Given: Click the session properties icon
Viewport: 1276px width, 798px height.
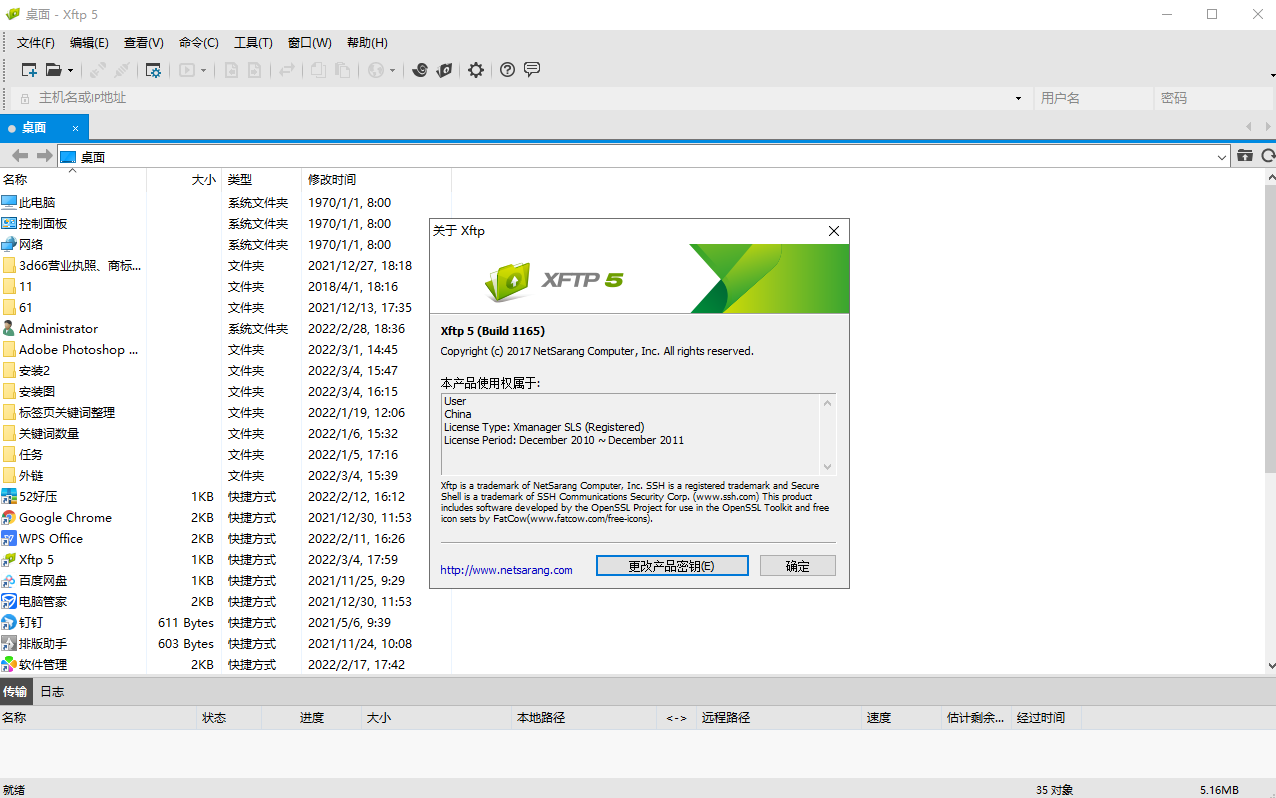Looking at the screenshot, I should tap(153, 70).
